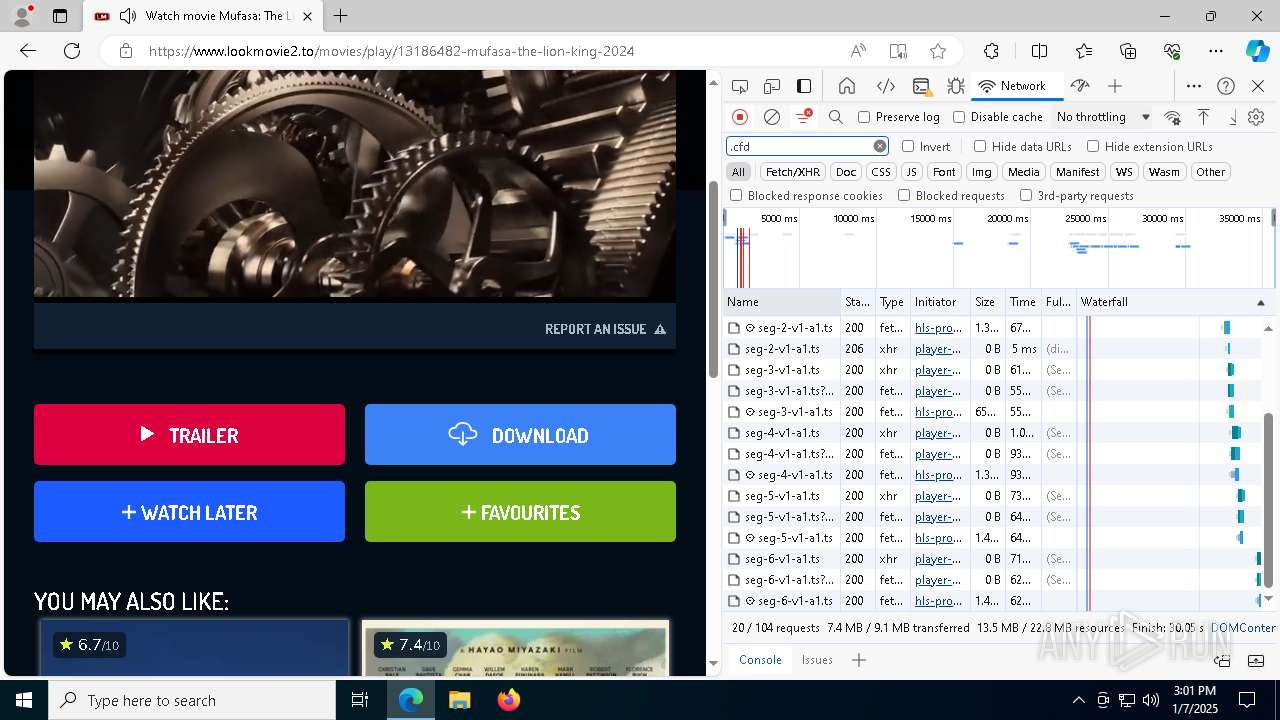Open the Elements tool icon
The width and height of the screenshot is (1280, 720).
tap(885, 86)
